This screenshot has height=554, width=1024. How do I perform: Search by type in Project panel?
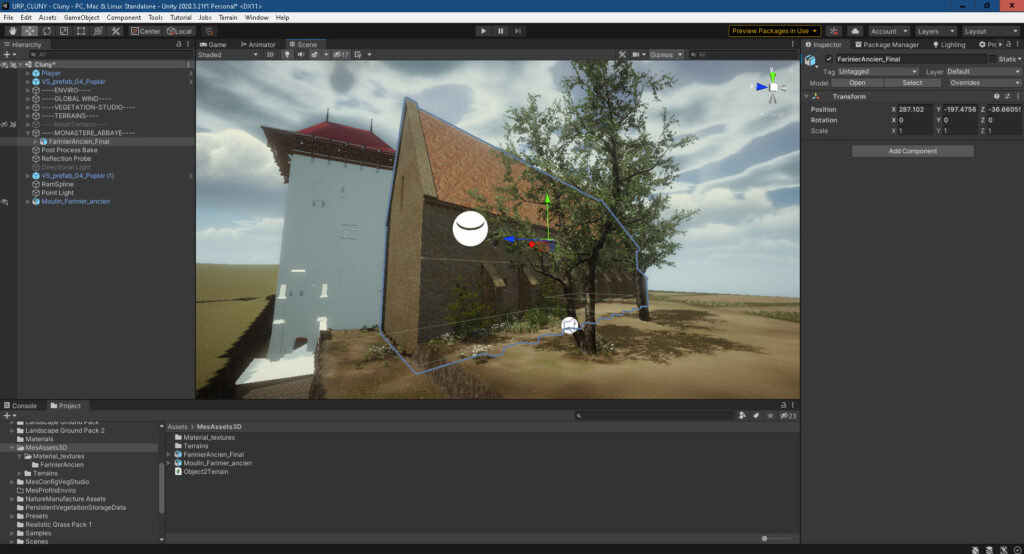point(743,416)
